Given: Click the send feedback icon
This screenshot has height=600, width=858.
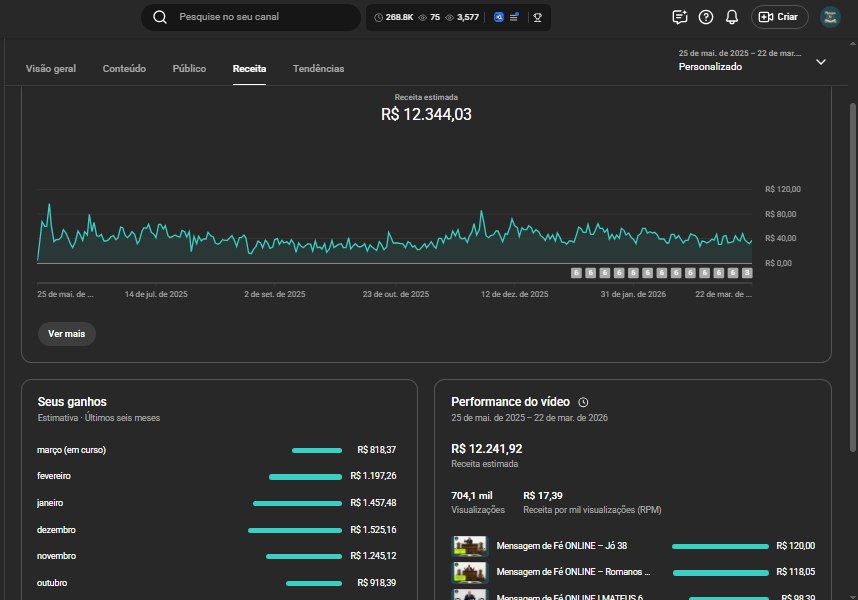Looking at the screenshot, I should 680,17.
